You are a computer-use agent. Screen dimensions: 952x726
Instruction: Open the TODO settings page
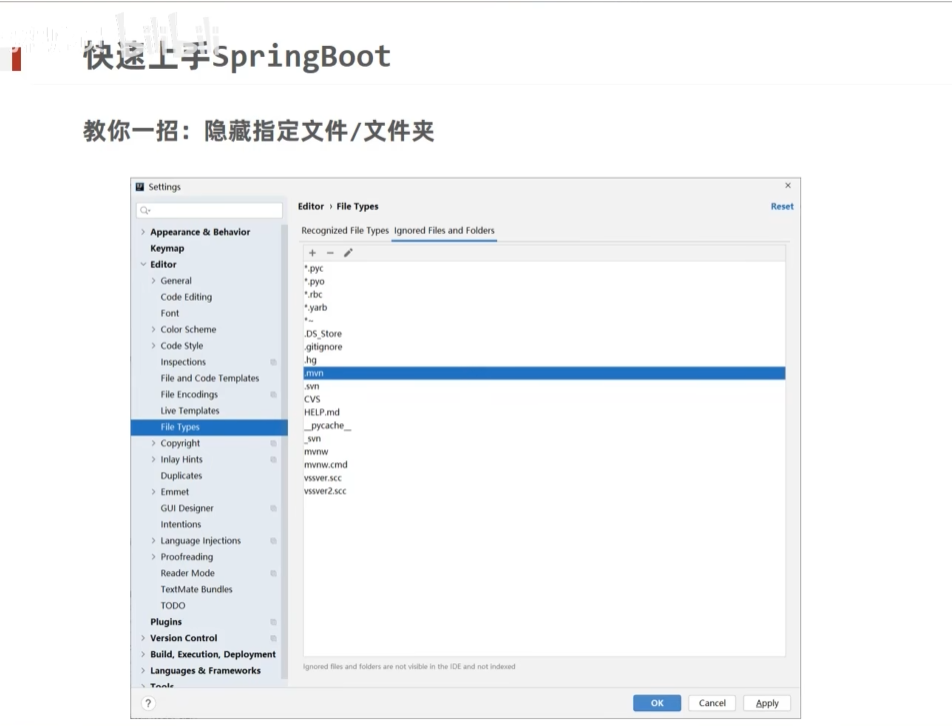click(x=173, y=606)
